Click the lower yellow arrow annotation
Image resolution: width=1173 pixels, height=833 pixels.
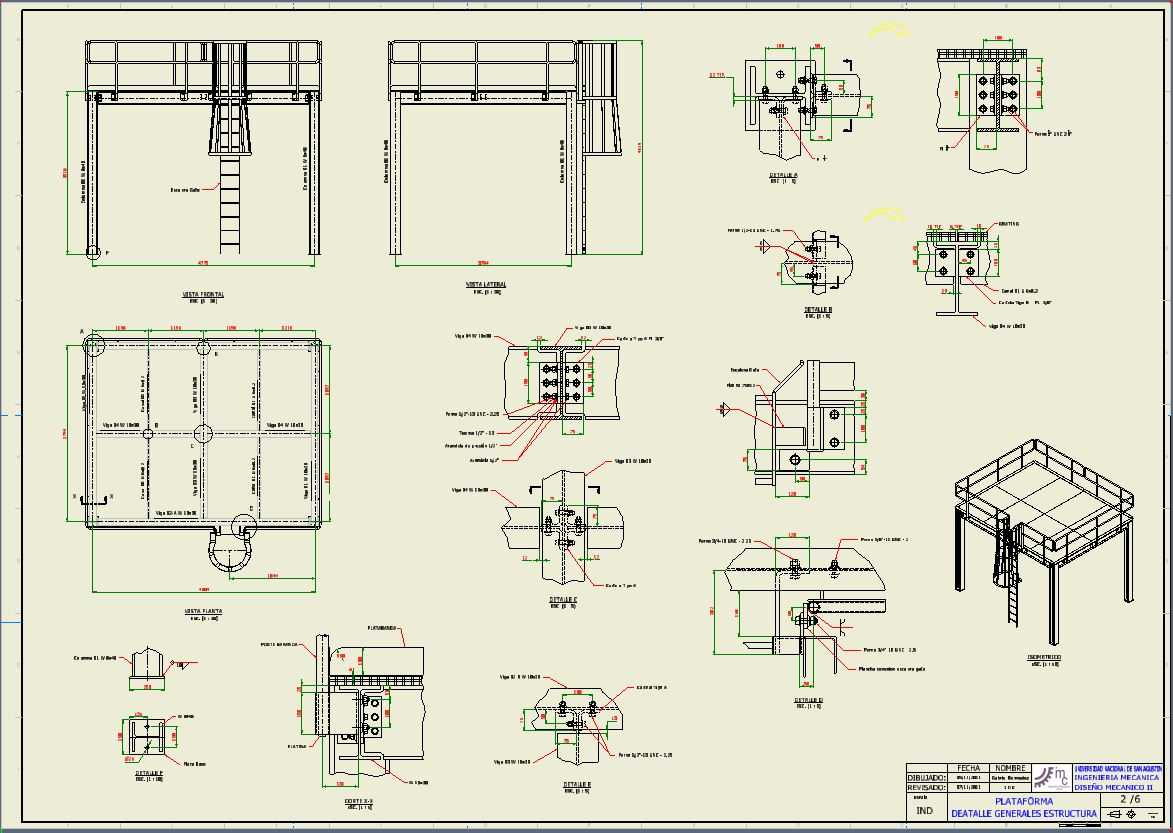tap(884, 216)
